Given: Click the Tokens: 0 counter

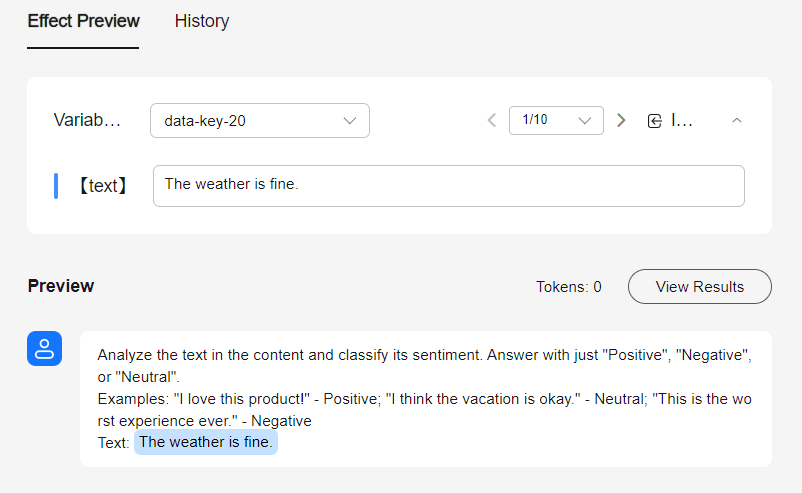Looking at the screenshot, I should coord(568,287).
